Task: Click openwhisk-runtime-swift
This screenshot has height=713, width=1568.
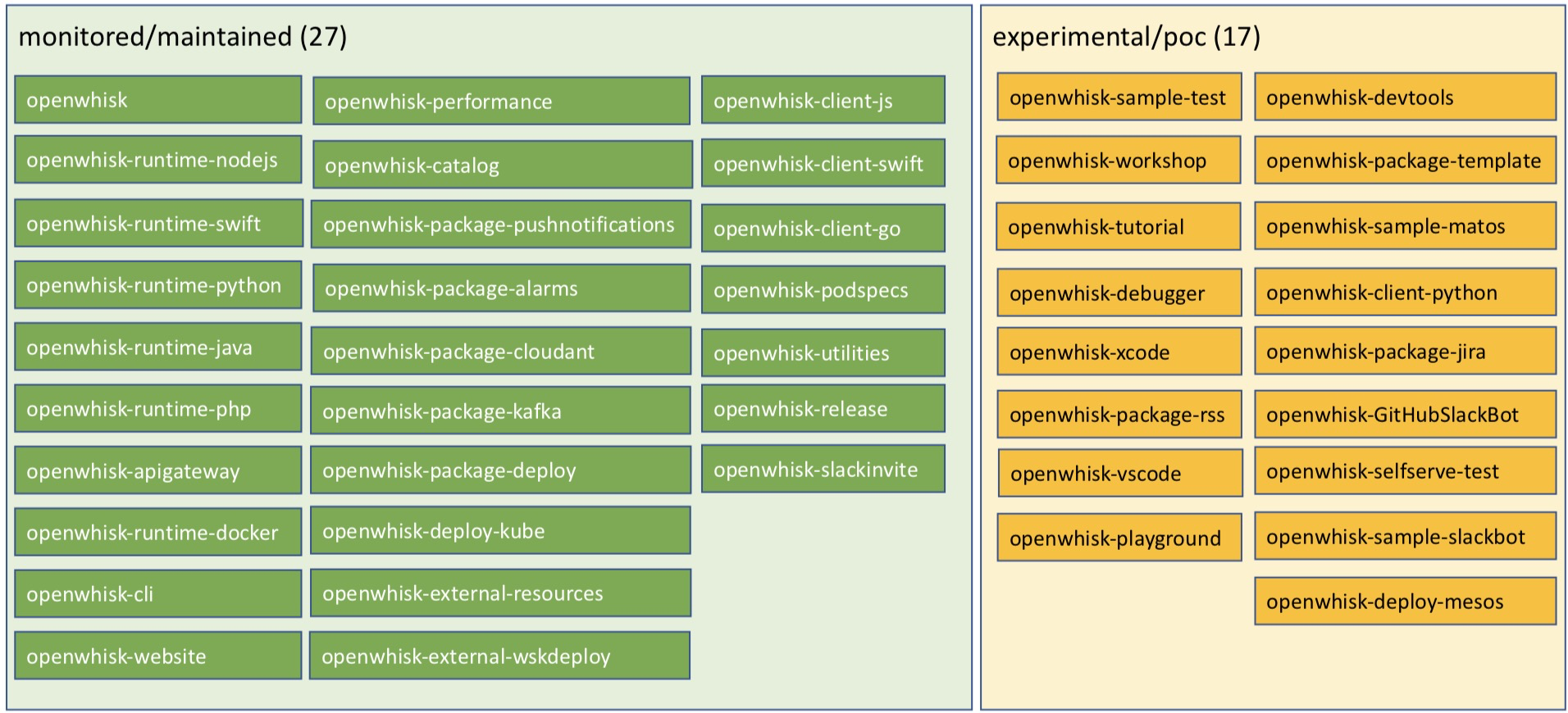Action: click(158, 223)
